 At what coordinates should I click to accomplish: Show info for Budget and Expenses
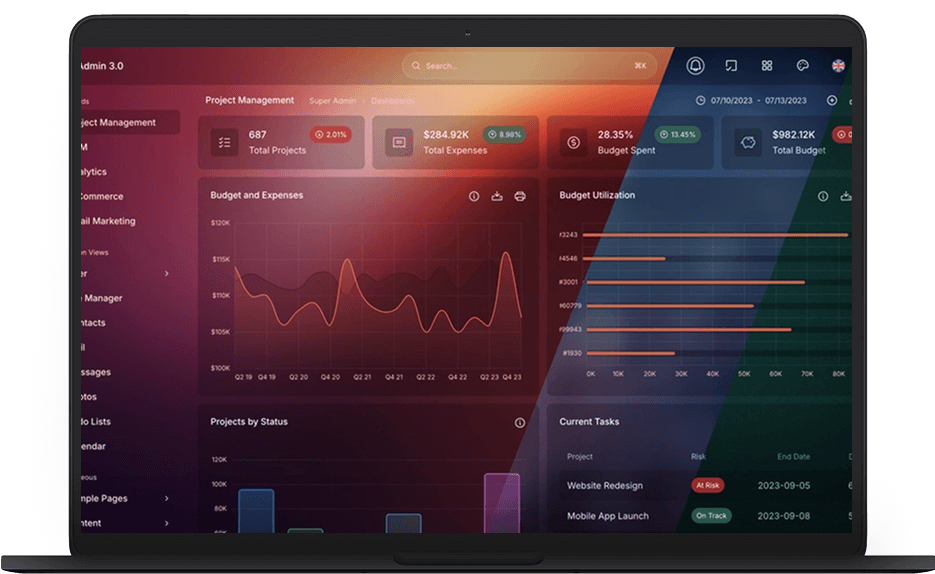(474, 196)
